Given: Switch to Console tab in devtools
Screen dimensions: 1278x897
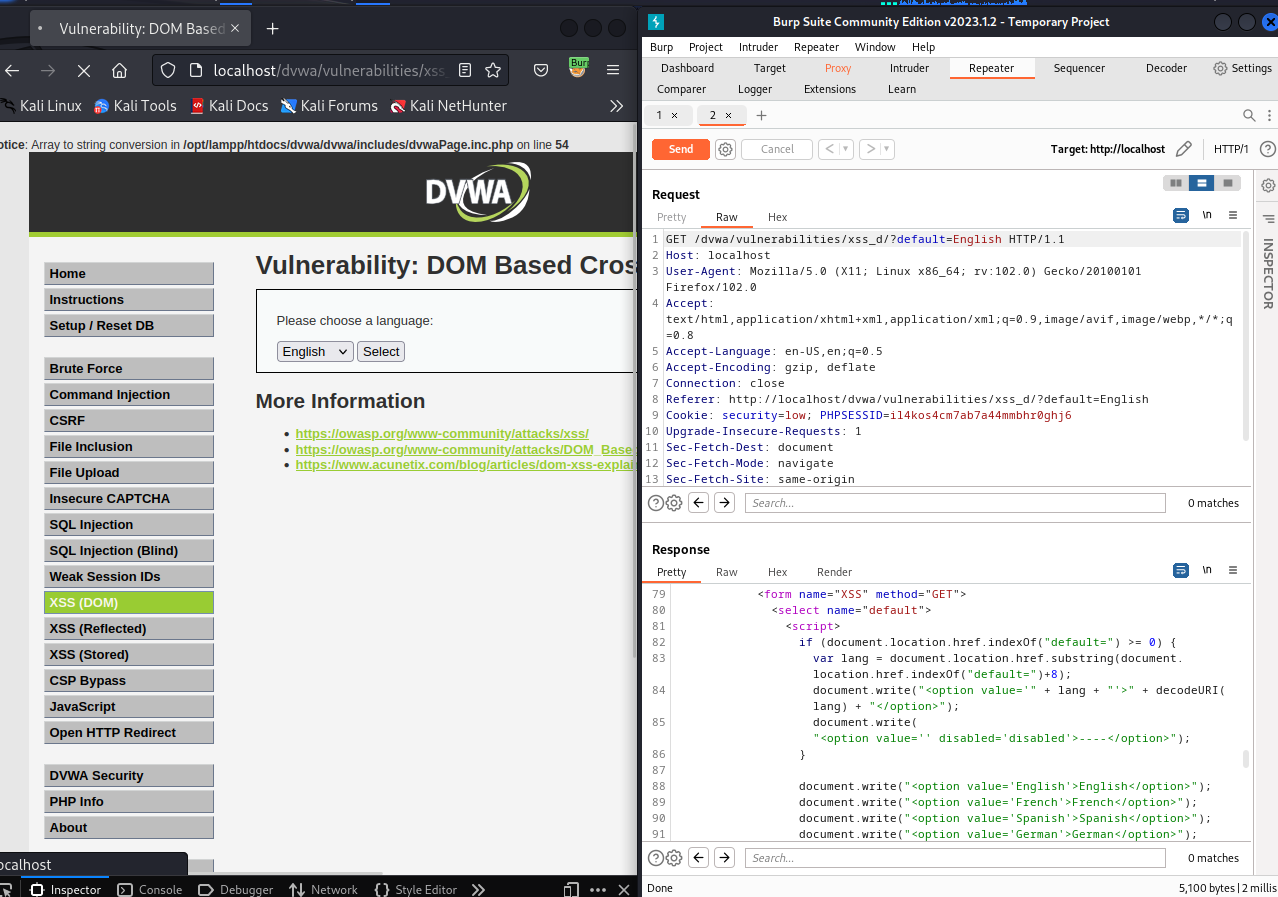Looking at the screenshot, I should 150,889.
